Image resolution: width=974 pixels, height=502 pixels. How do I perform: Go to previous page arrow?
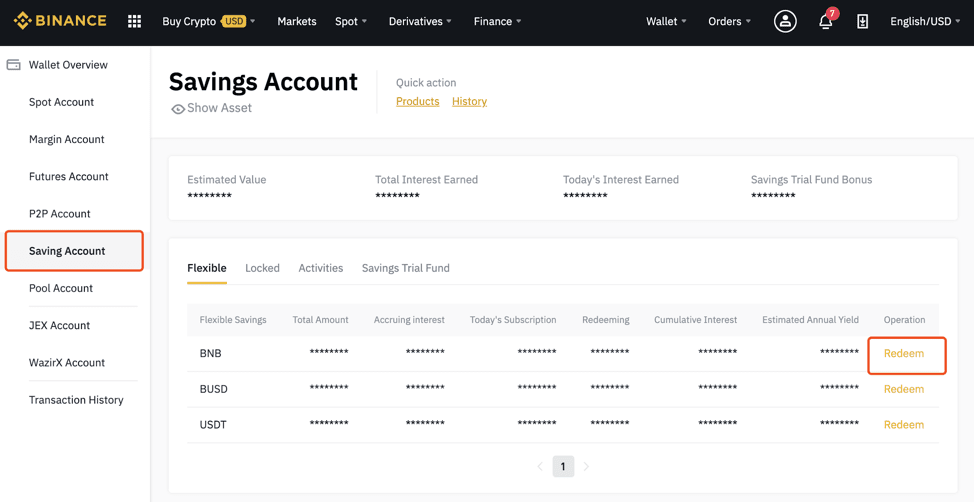click(x=540, y=466)
